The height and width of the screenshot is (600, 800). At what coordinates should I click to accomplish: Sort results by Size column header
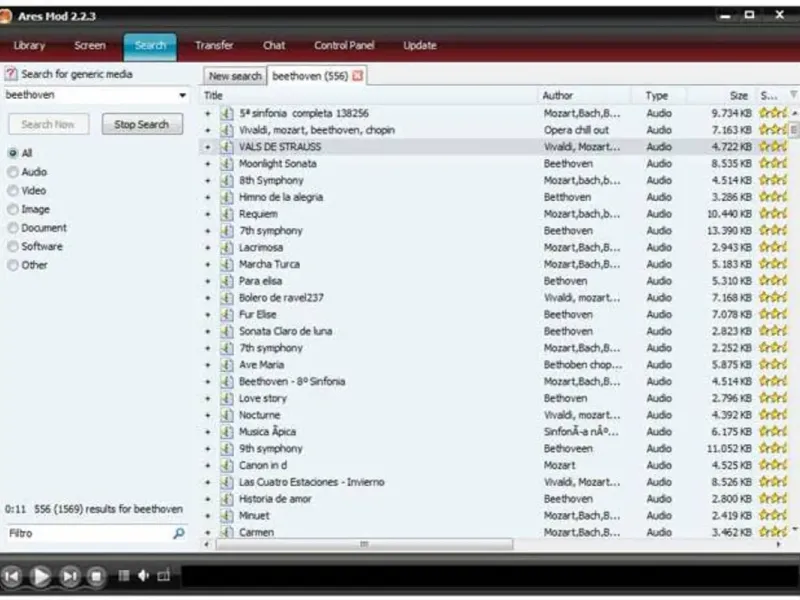point(721,95)
